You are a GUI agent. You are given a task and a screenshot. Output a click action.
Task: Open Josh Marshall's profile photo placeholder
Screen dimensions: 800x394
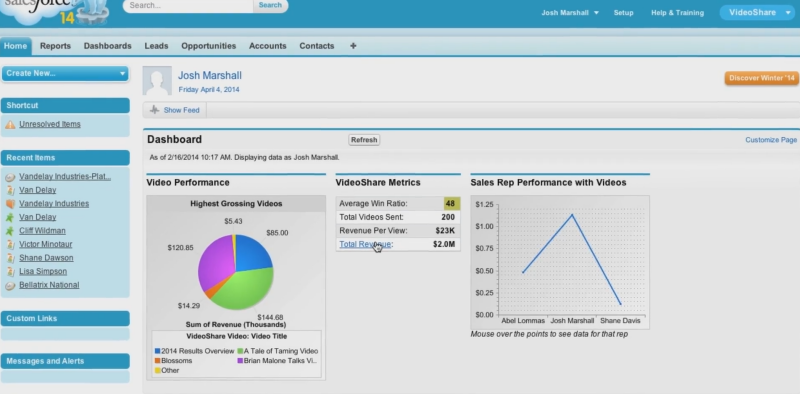click(x=157, y=81)
